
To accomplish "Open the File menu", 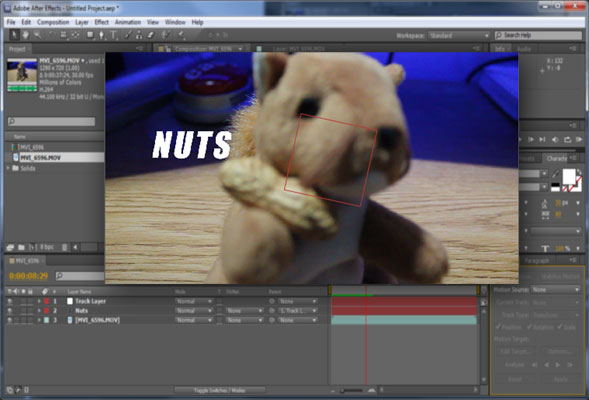I will (x=11, y=22).
